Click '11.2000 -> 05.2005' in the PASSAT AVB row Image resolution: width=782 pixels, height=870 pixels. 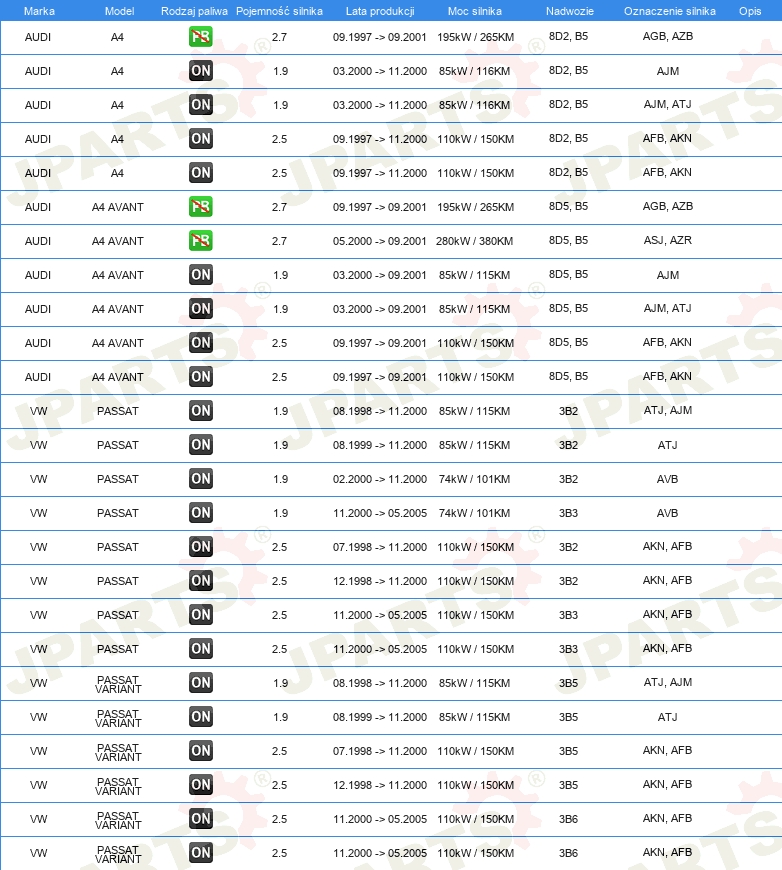click(x=380, y=513)
